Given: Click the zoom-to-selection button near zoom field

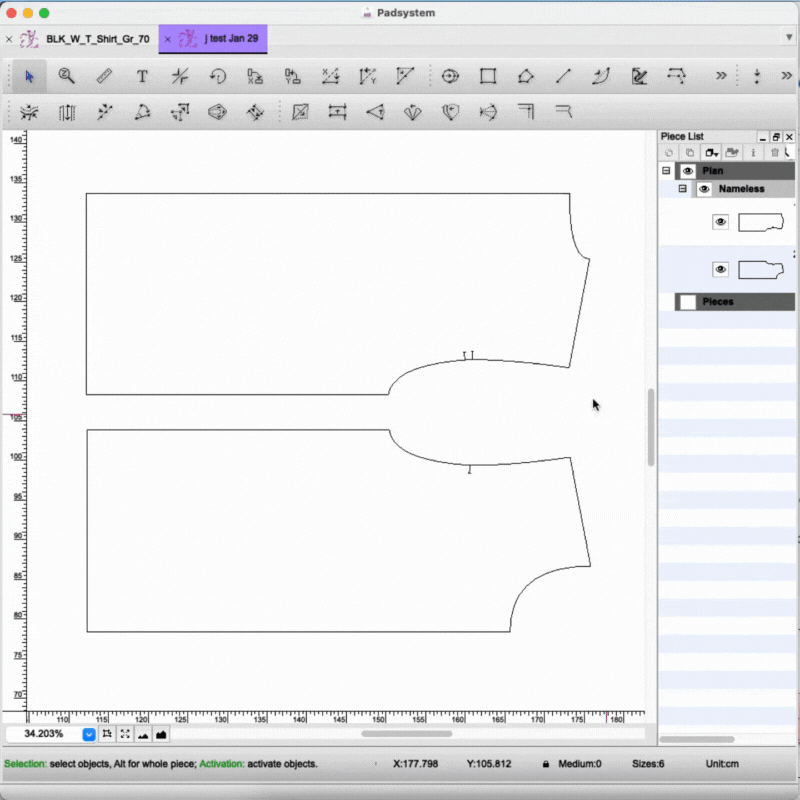Looking at the screenshot, I should point(107,734).
